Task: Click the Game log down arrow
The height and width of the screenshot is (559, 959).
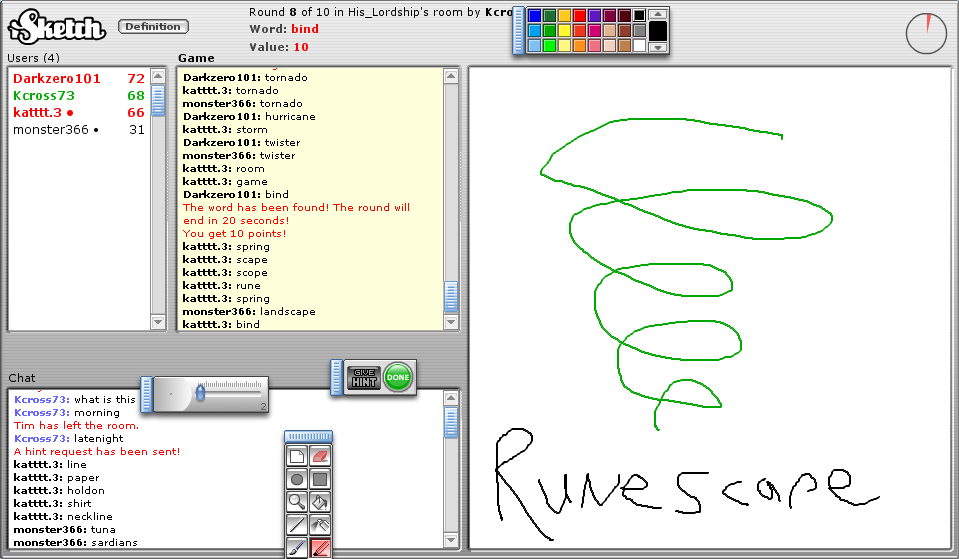Action: pyautogui.click(x=451, y=322)
